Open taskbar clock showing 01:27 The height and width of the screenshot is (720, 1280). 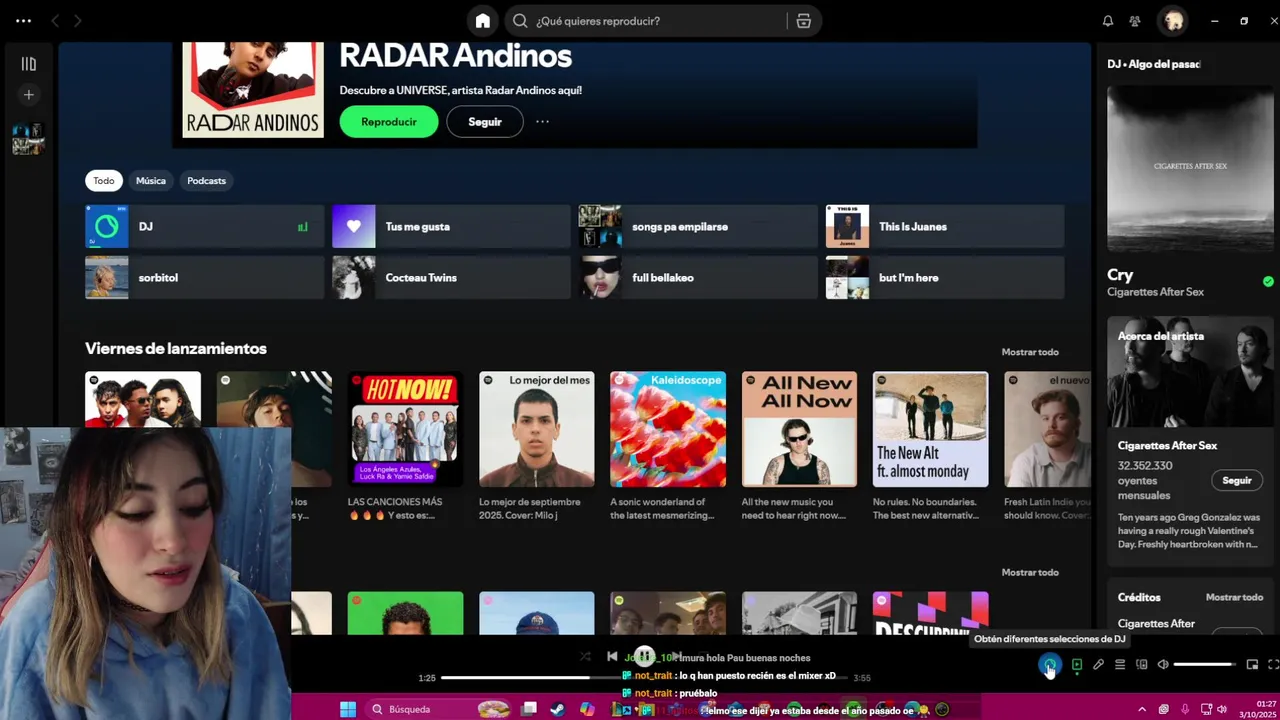pyautogui.click(x=1258, y=710)
